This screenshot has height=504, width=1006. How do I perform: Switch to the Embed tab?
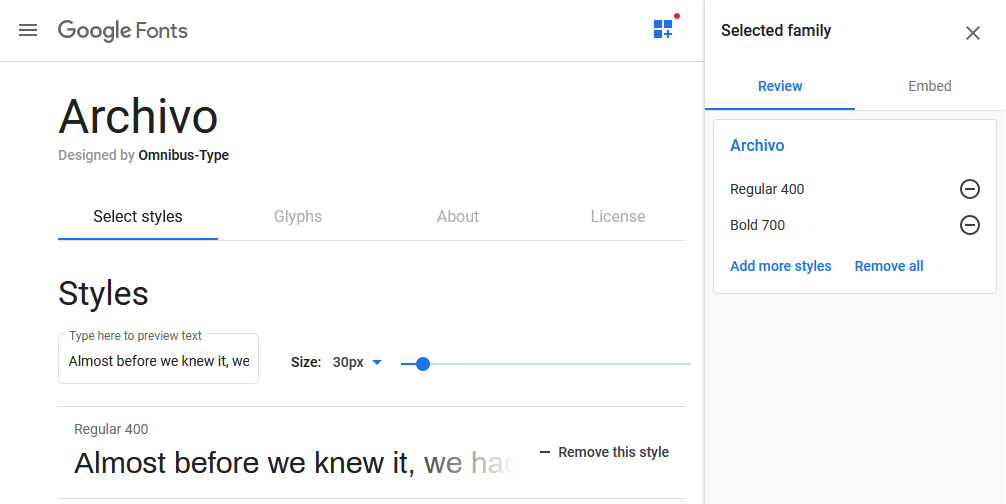[930, 87]
